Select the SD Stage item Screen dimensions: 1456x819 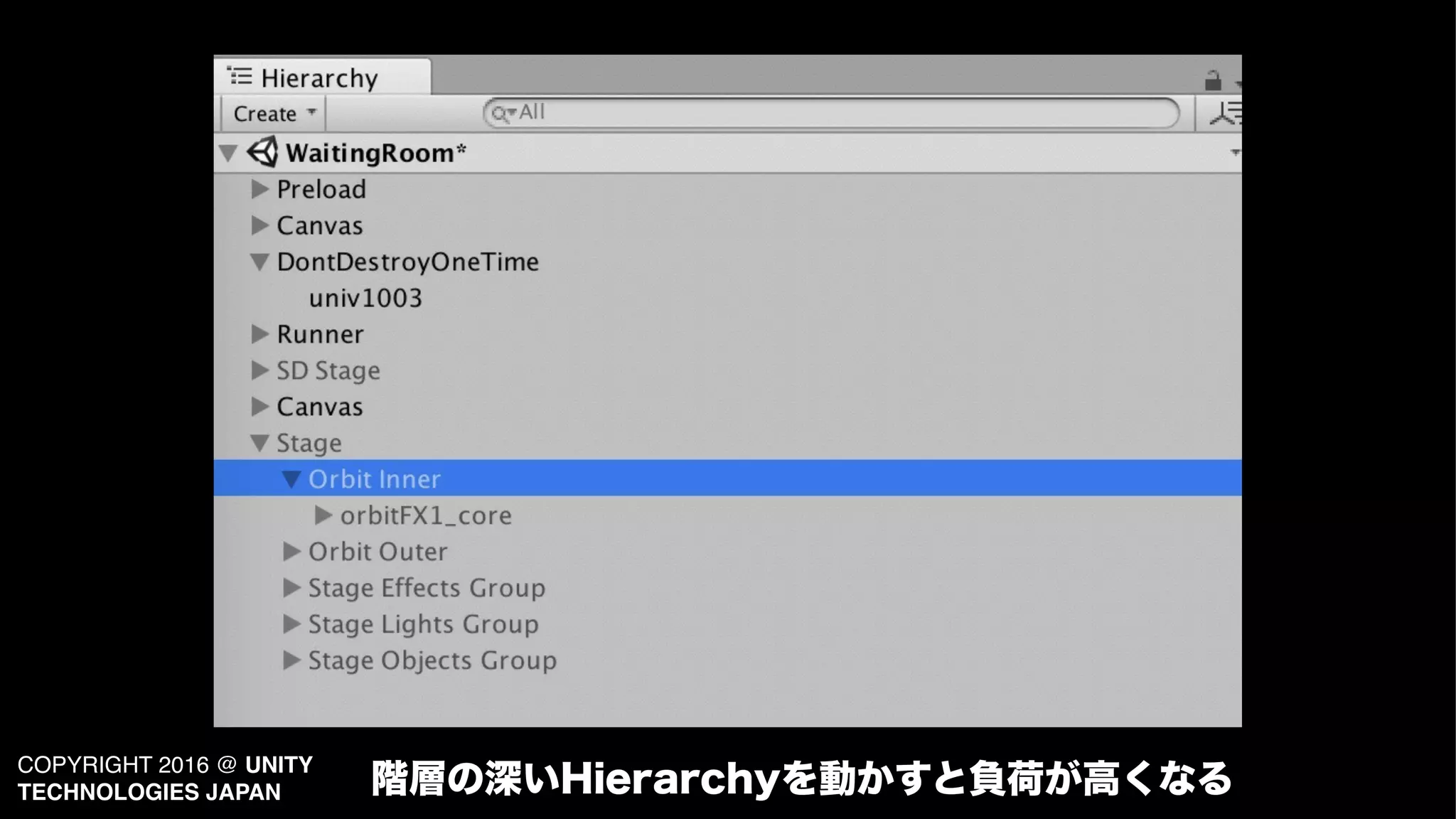[x=328, y=371]
